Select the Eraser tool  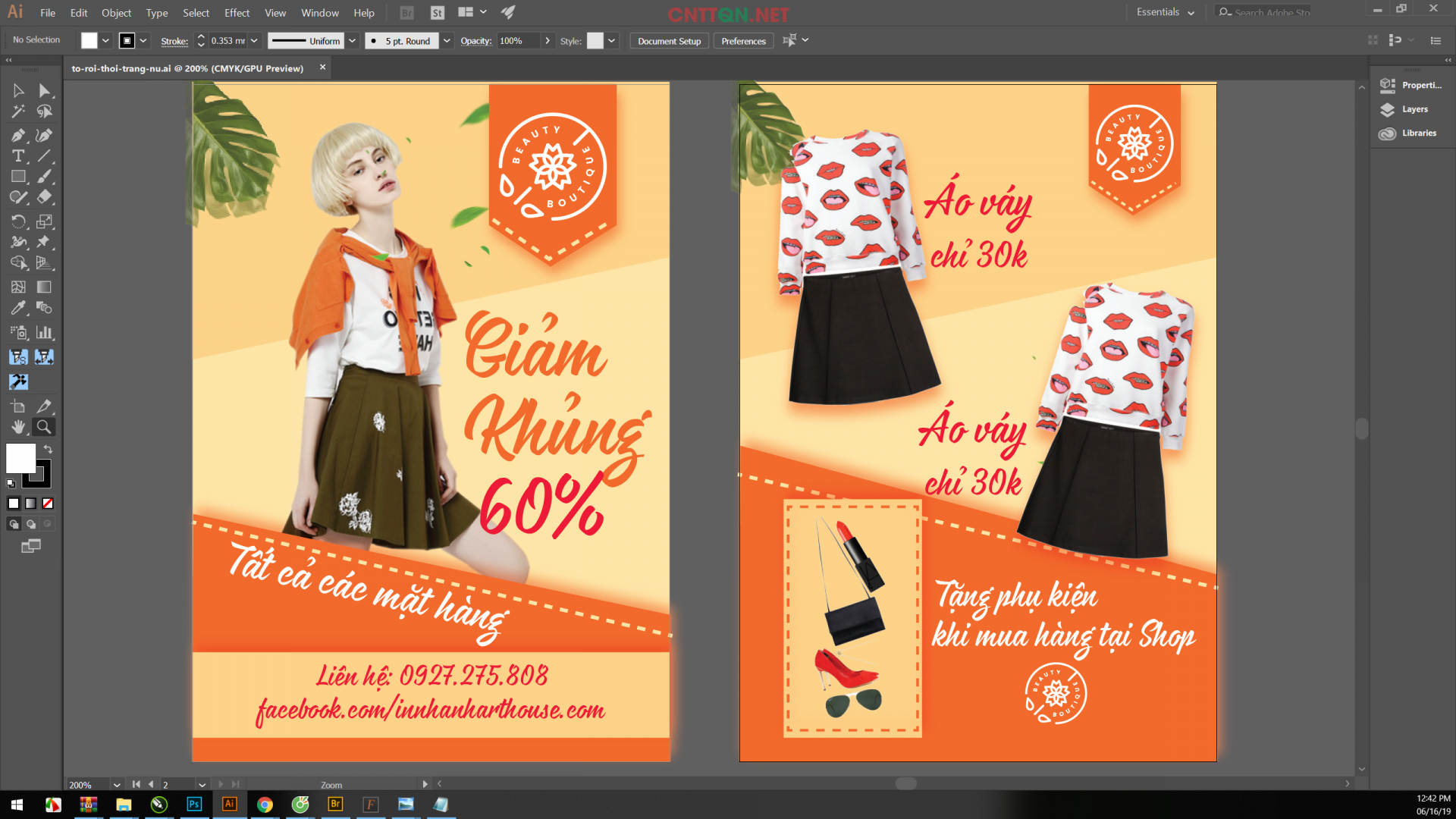[x=45, y=197]
